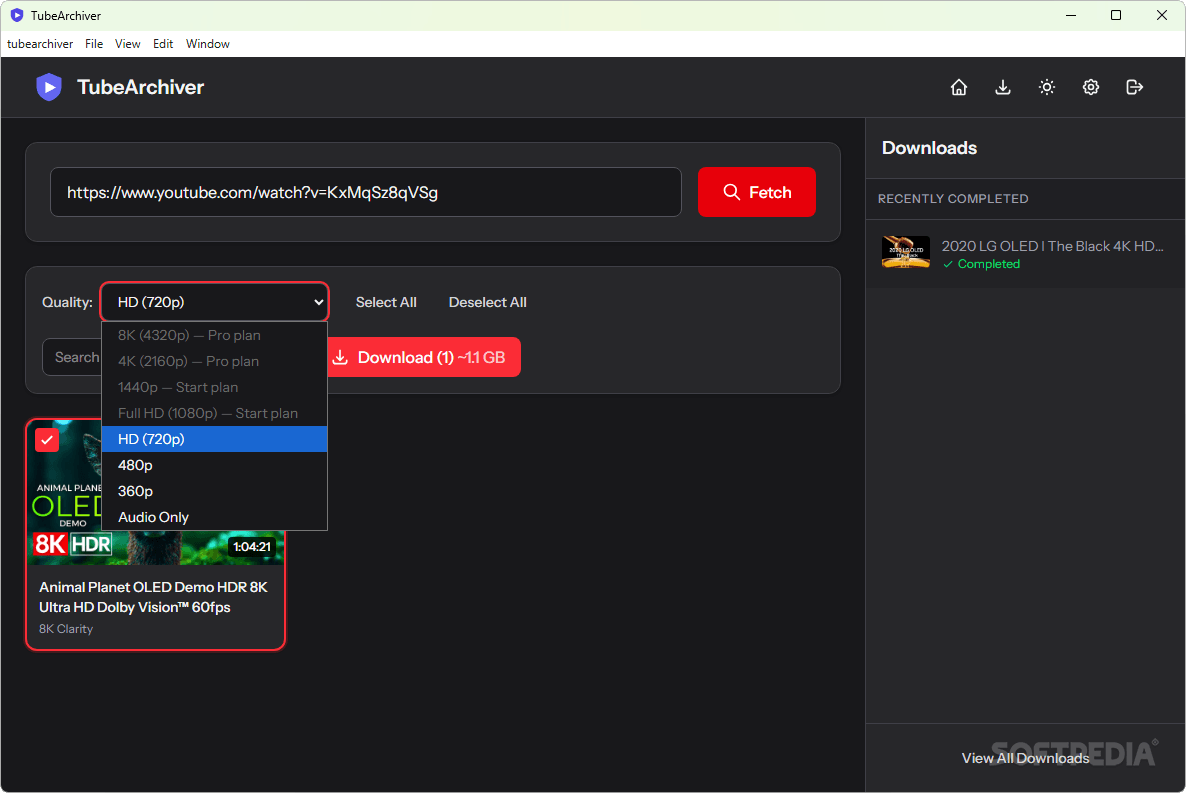The width and height of the screenshot is (1186, 793).
Task: Click the 2020 LG OLED The Black title
Action: 1052,246
